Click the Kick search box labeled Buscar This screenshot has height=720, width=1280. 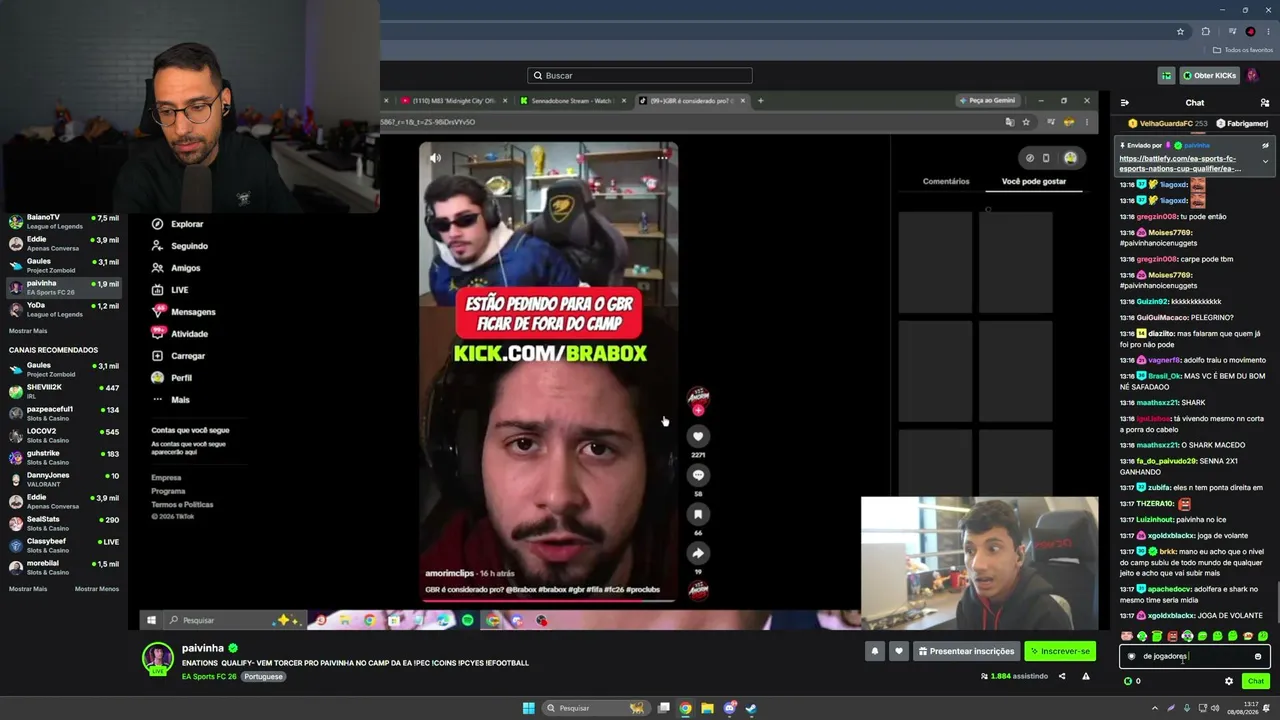coord(640,75)
